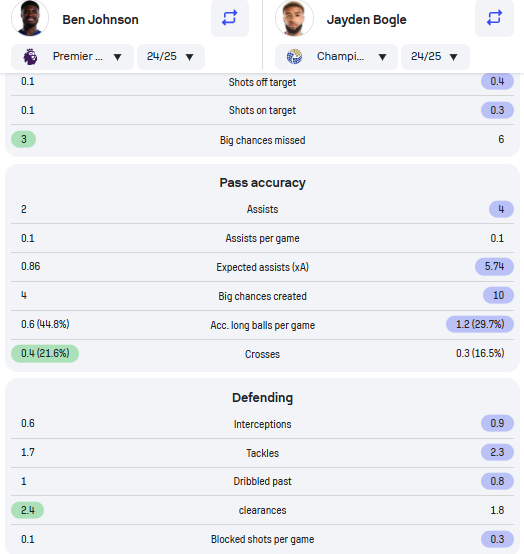
Task: Click Ben Johnson's profile photo
Action: [x=30, y=18]
